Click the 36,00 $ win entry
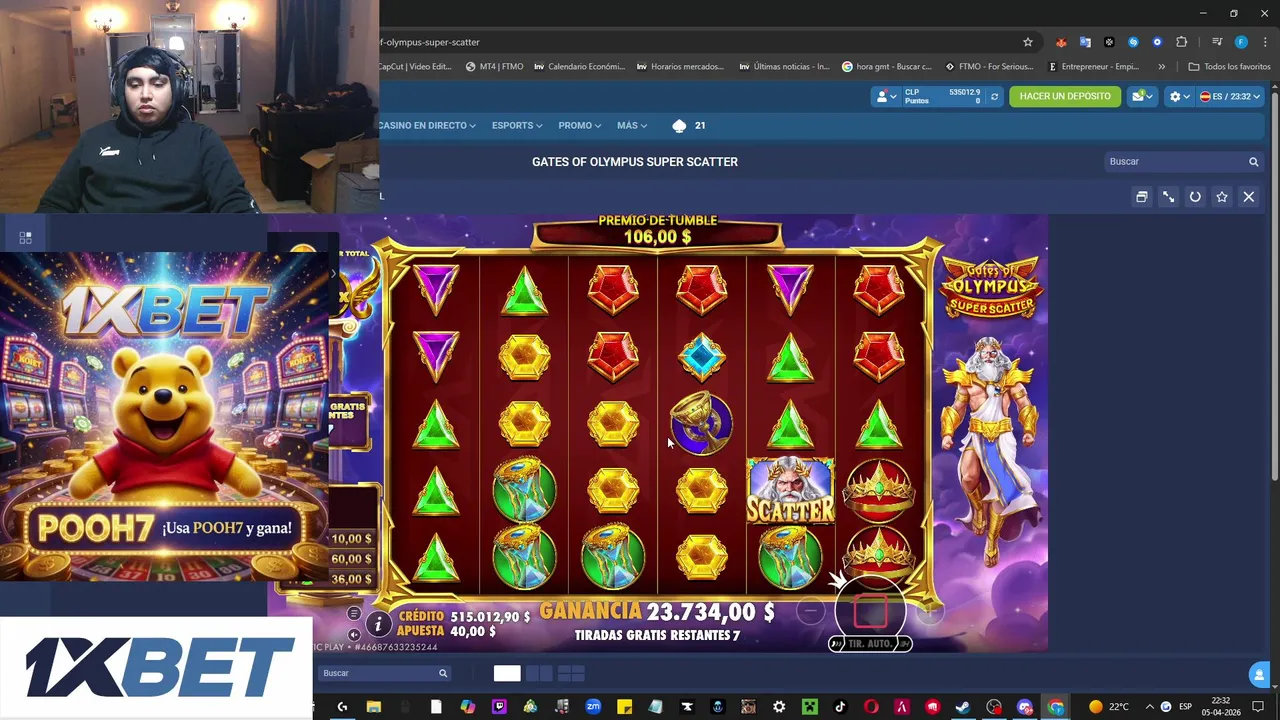Screen dimensions: 1280x720 pyautogui.click(x=351, y=579)
